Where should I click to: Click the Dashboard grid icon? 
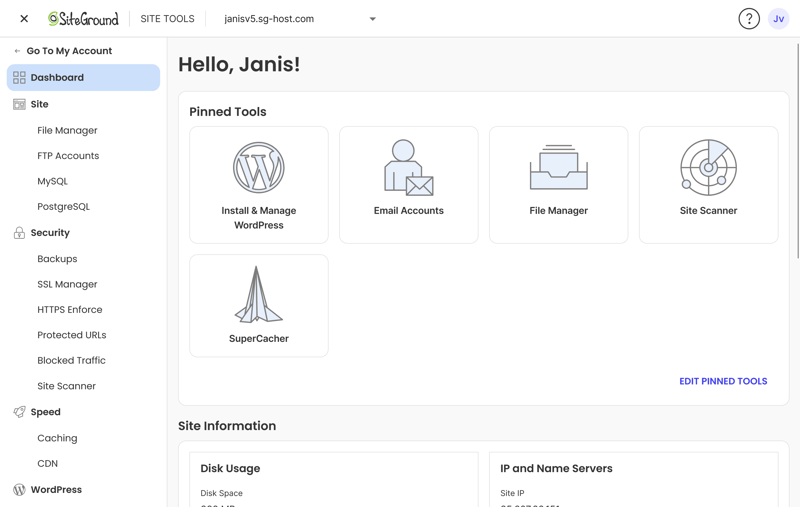(19, 78)
